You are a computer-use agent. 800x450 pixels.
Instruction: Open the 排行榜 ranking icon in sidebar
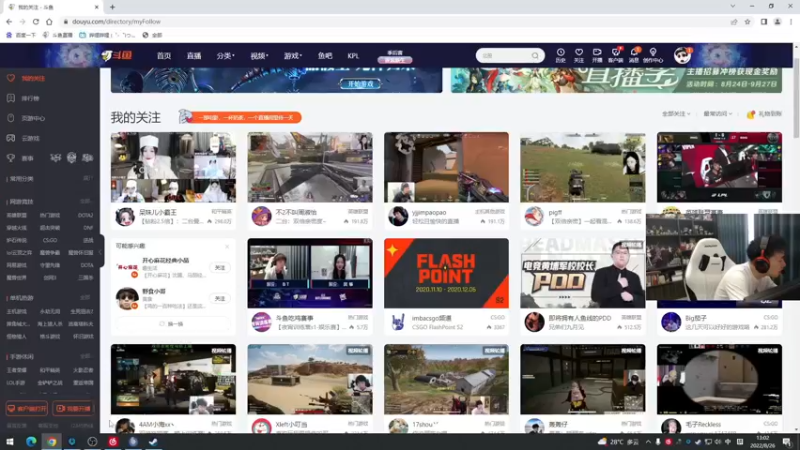(11, 98)
